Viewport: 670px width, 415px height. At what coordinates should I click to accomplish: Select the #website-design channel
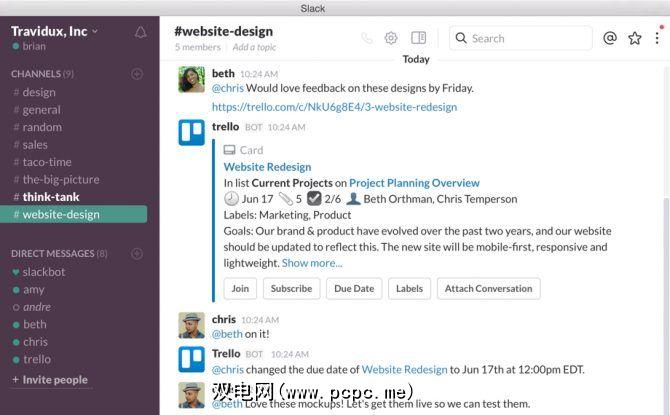[73, 214]
